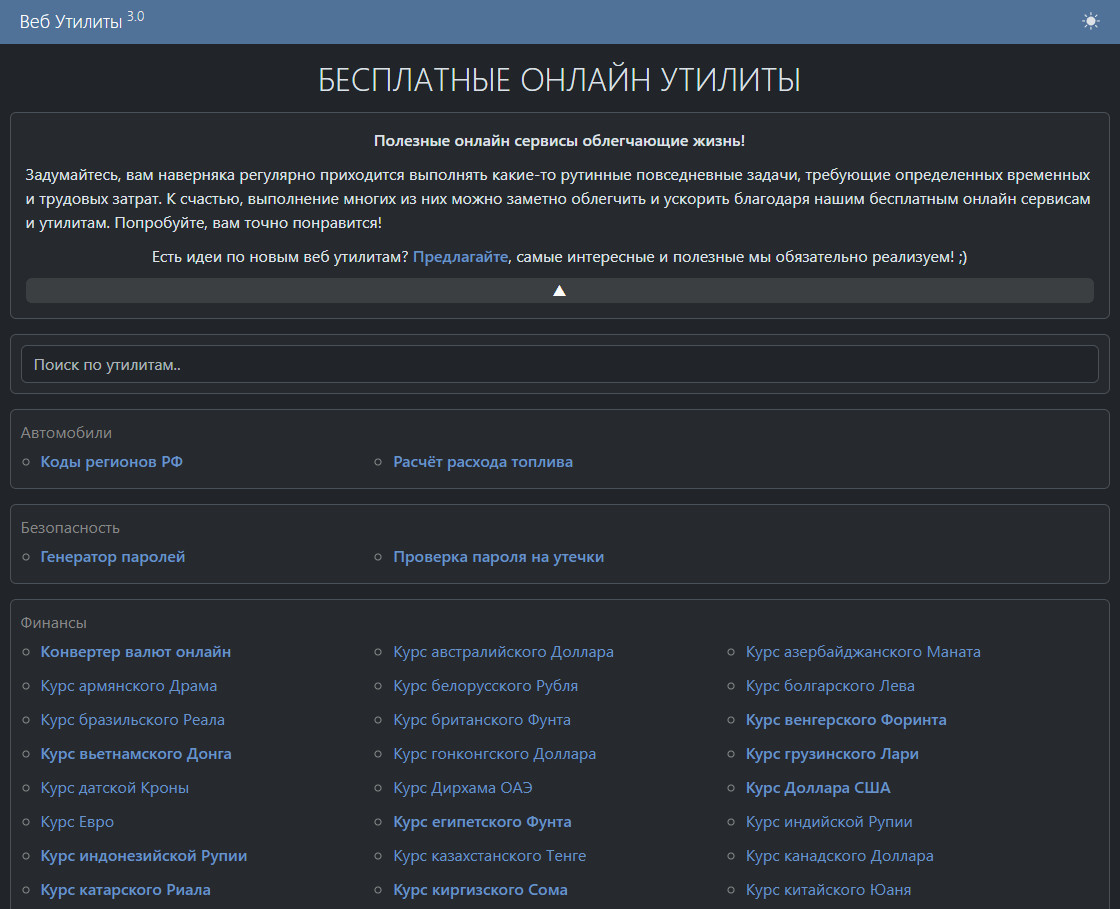Open Расчёт расхода топлива
Viewport: 1120px width, 909px height.
coord(483,462)
